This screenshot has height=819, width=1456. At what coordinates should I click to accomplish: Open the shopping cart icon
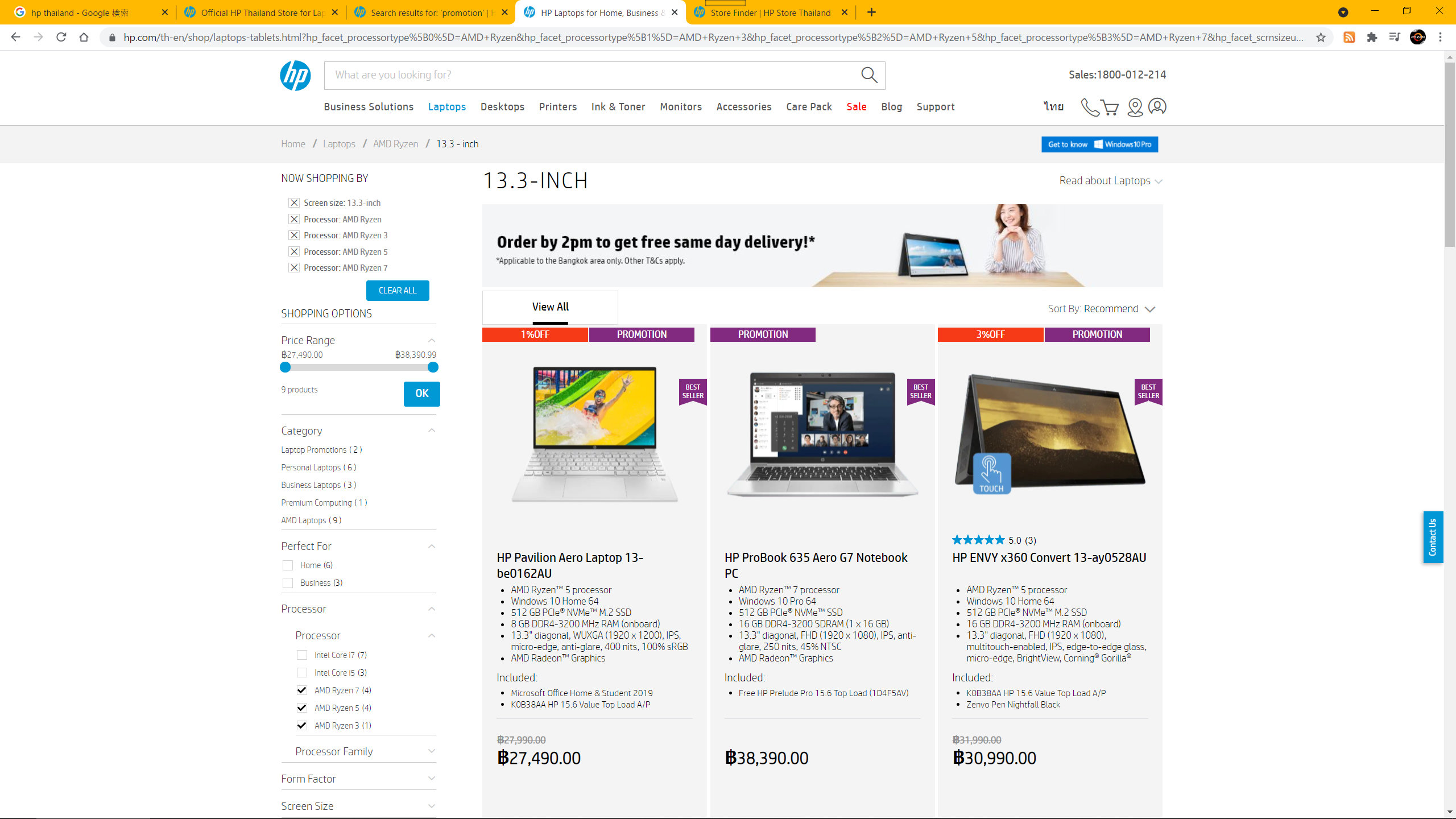coord(1110,107)
